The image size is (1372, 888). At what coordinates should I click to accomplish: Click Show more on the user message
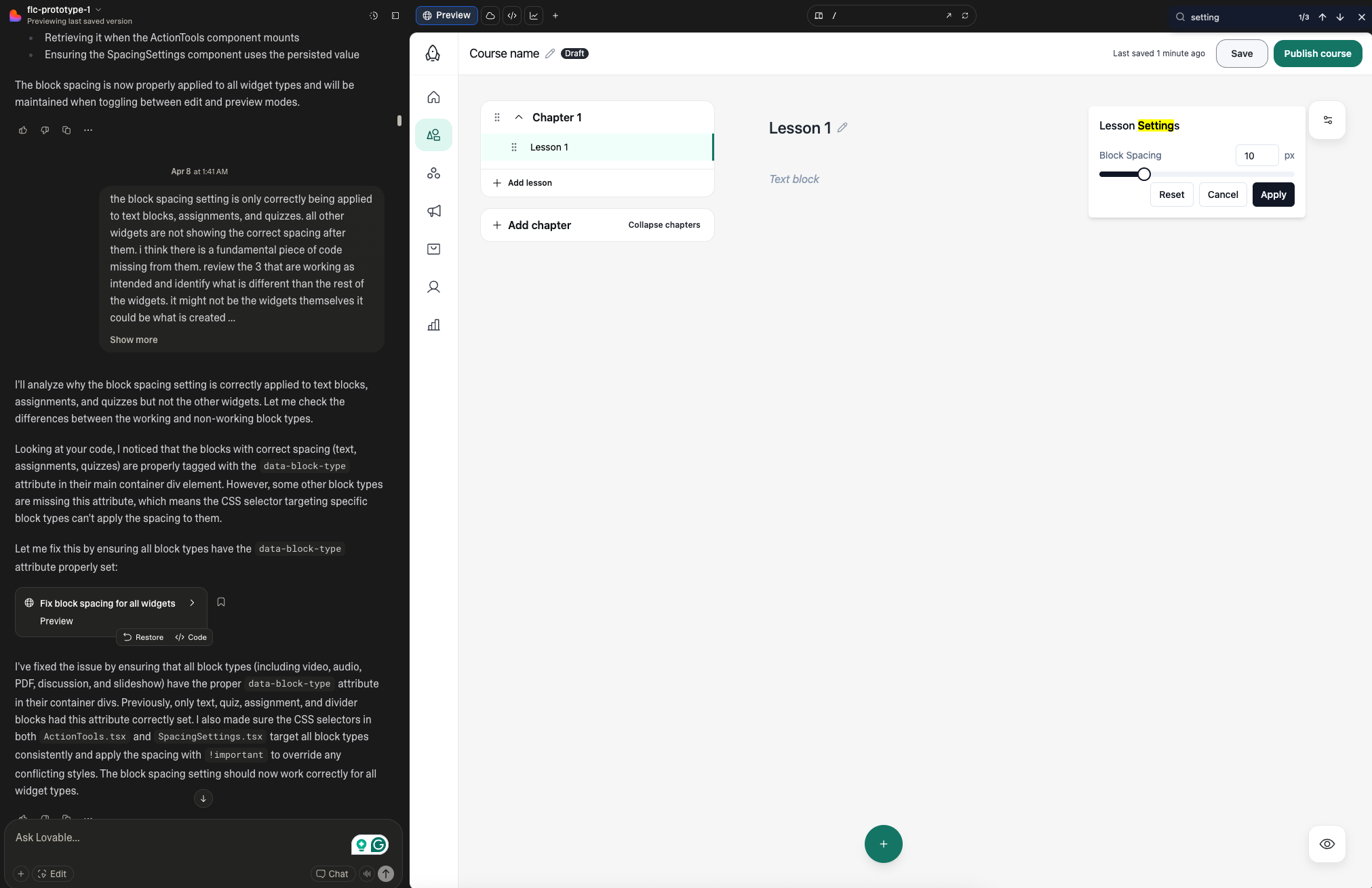coord(134,340)
